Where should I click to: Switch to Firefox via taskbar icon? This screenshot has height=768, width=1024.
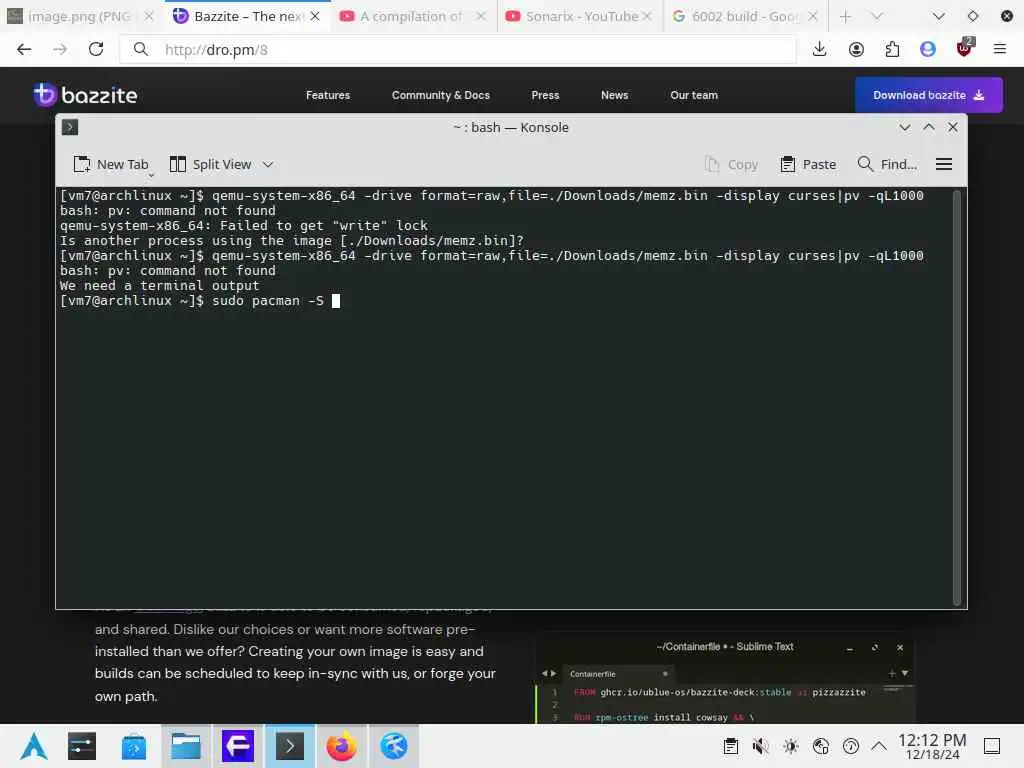[x=342, y=746]
